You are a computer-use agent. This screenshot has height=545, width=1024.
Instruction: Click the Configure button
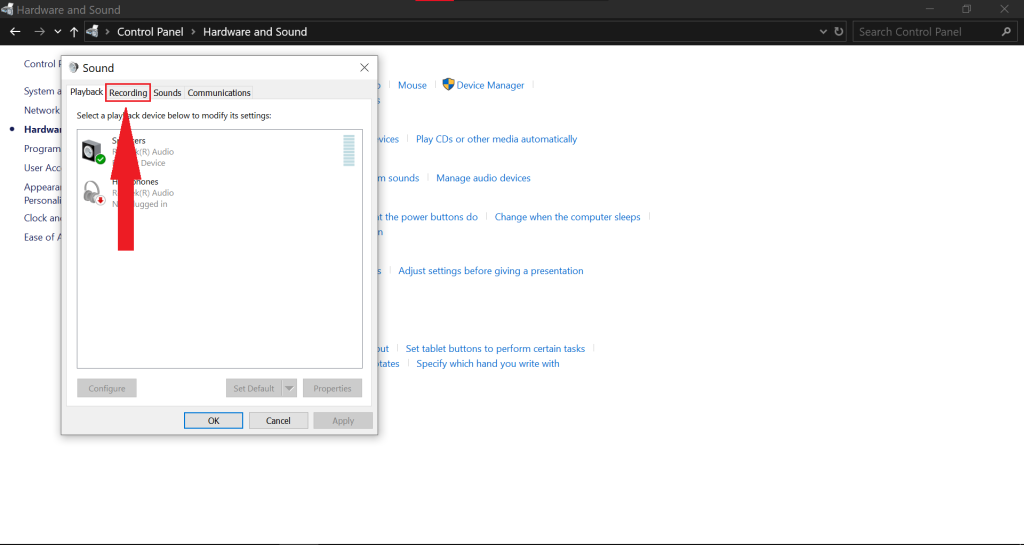(x=106, y=388)
